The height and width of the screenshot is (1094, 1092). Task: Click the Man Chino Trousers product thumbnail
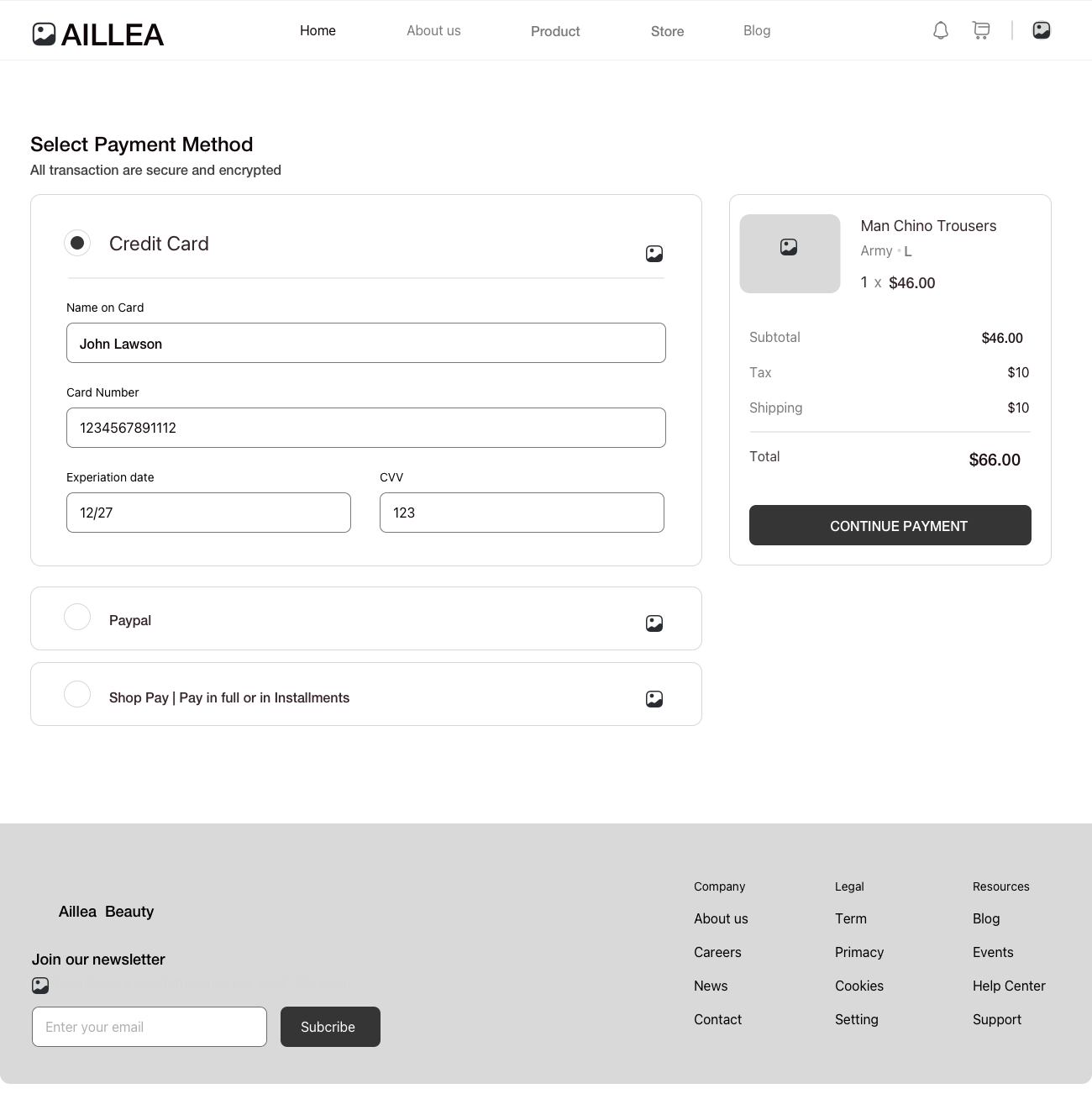click(x=790, y=254)
